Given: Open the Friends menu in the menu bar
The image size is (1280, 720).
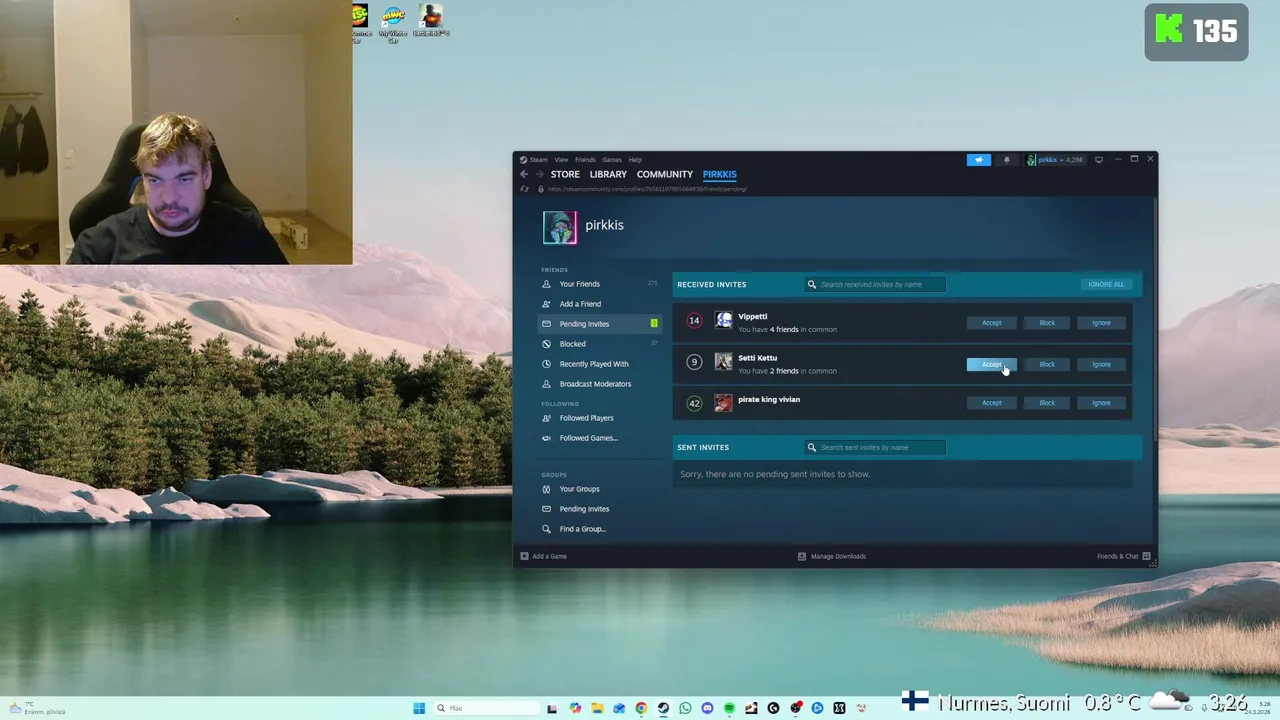Looking at the screenshot, I should coord(585,160).
